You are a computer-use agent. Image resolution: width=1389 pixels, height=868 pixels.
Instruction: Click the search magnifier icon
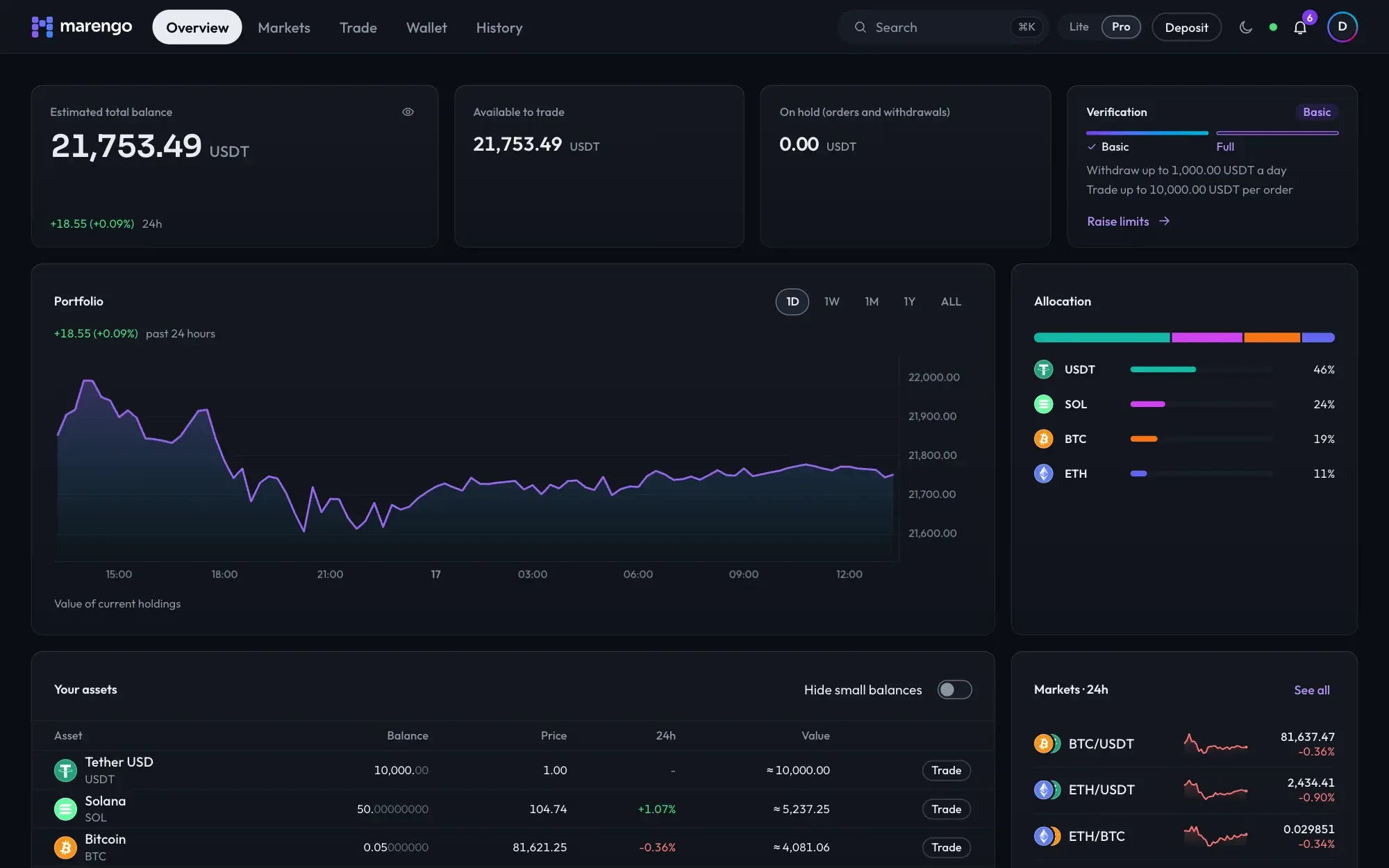(x=860, y=27)
